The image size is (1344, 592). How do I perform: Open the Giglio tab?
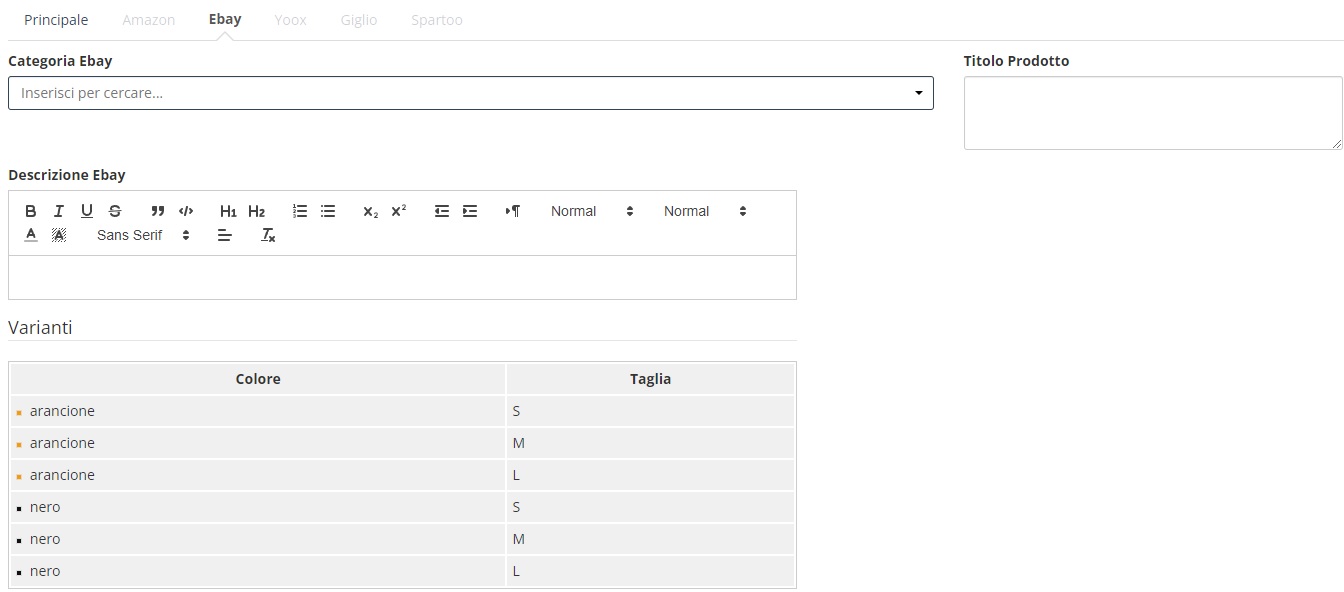[x=359, y=20]
